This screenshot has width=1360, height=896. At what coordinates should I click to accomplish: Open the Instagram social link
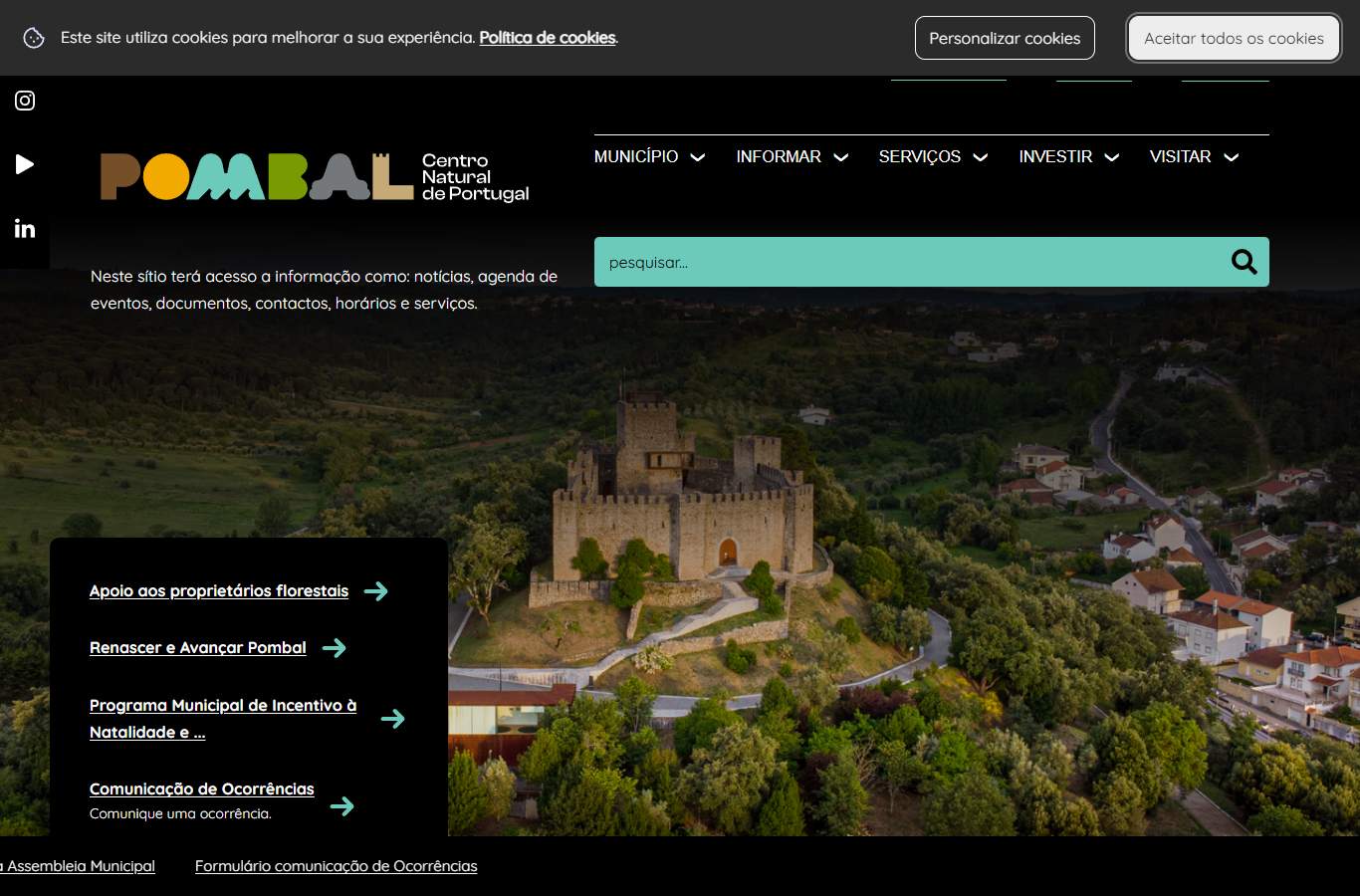[25, 101]
